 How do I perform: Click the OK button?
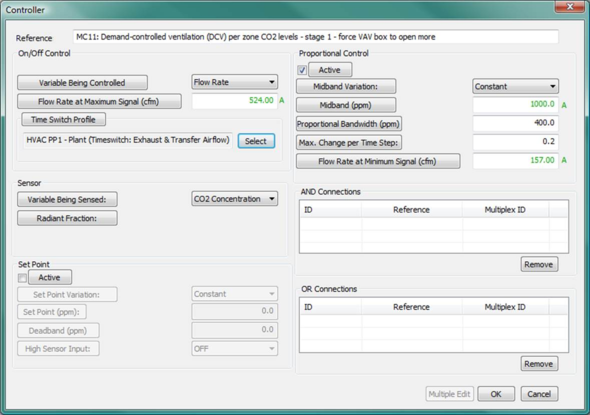coord(496,394)
